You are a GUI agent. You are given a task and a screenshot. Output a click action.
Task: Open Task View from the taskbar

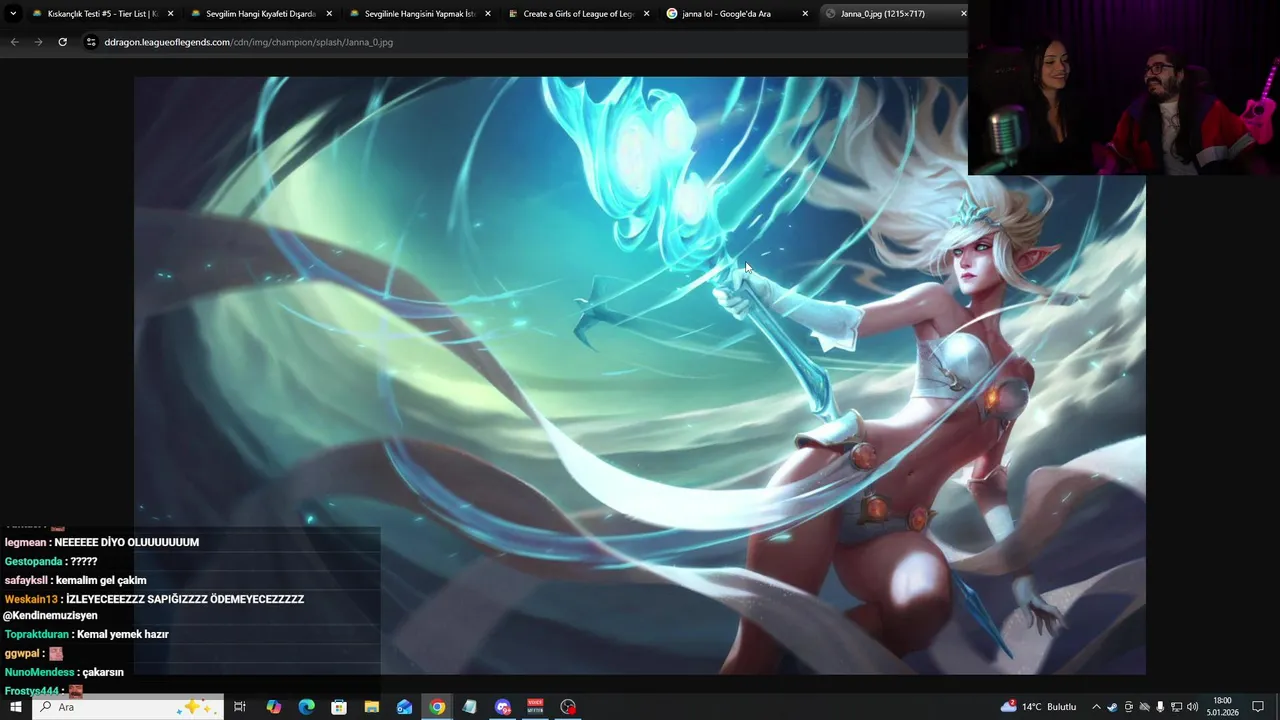pyautogui.click(x=240, y=707)
